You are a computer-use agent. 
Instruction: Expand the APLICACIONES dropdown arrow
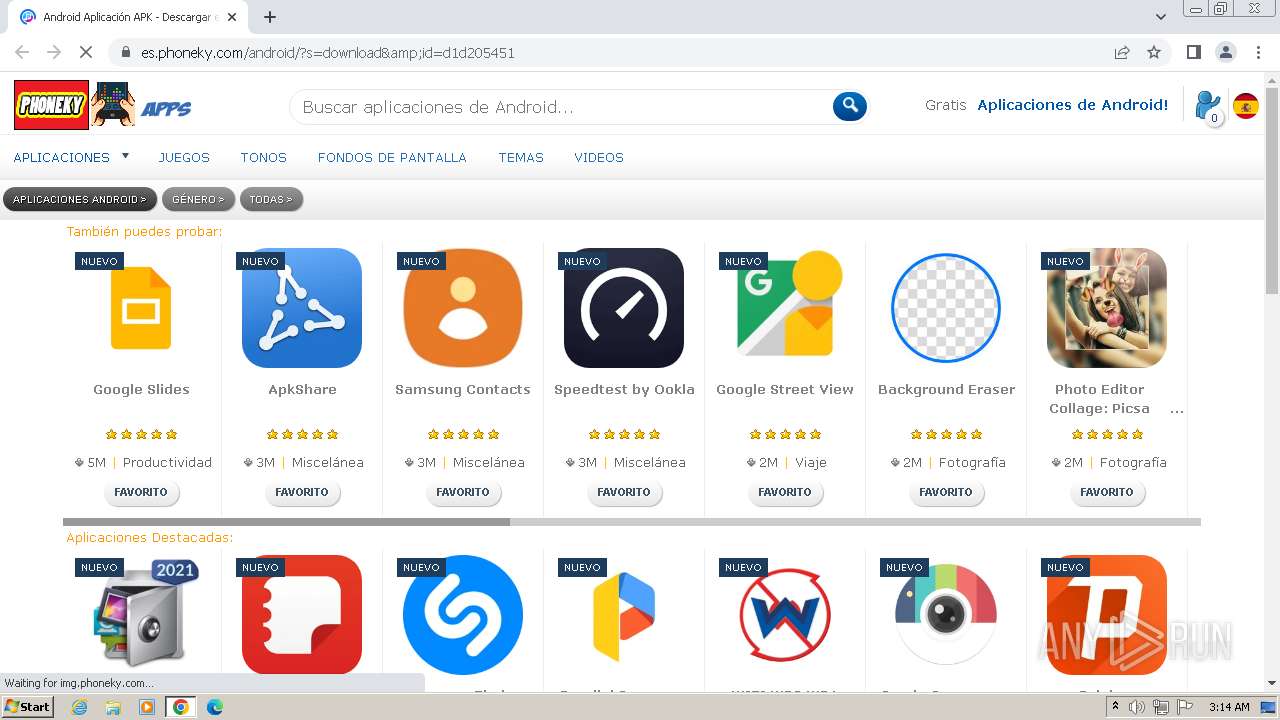[125, 156]
